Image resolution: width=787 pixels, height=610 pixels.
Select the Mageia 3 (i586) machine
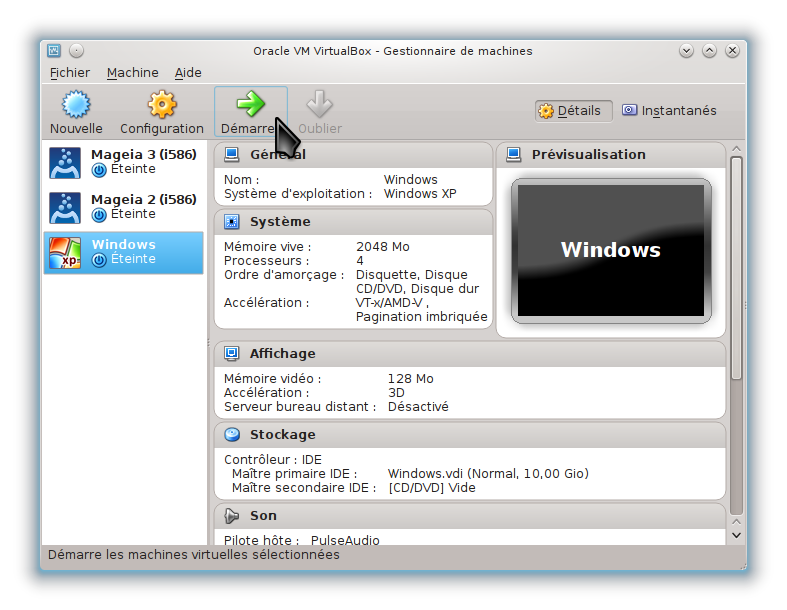pos(123,162)
